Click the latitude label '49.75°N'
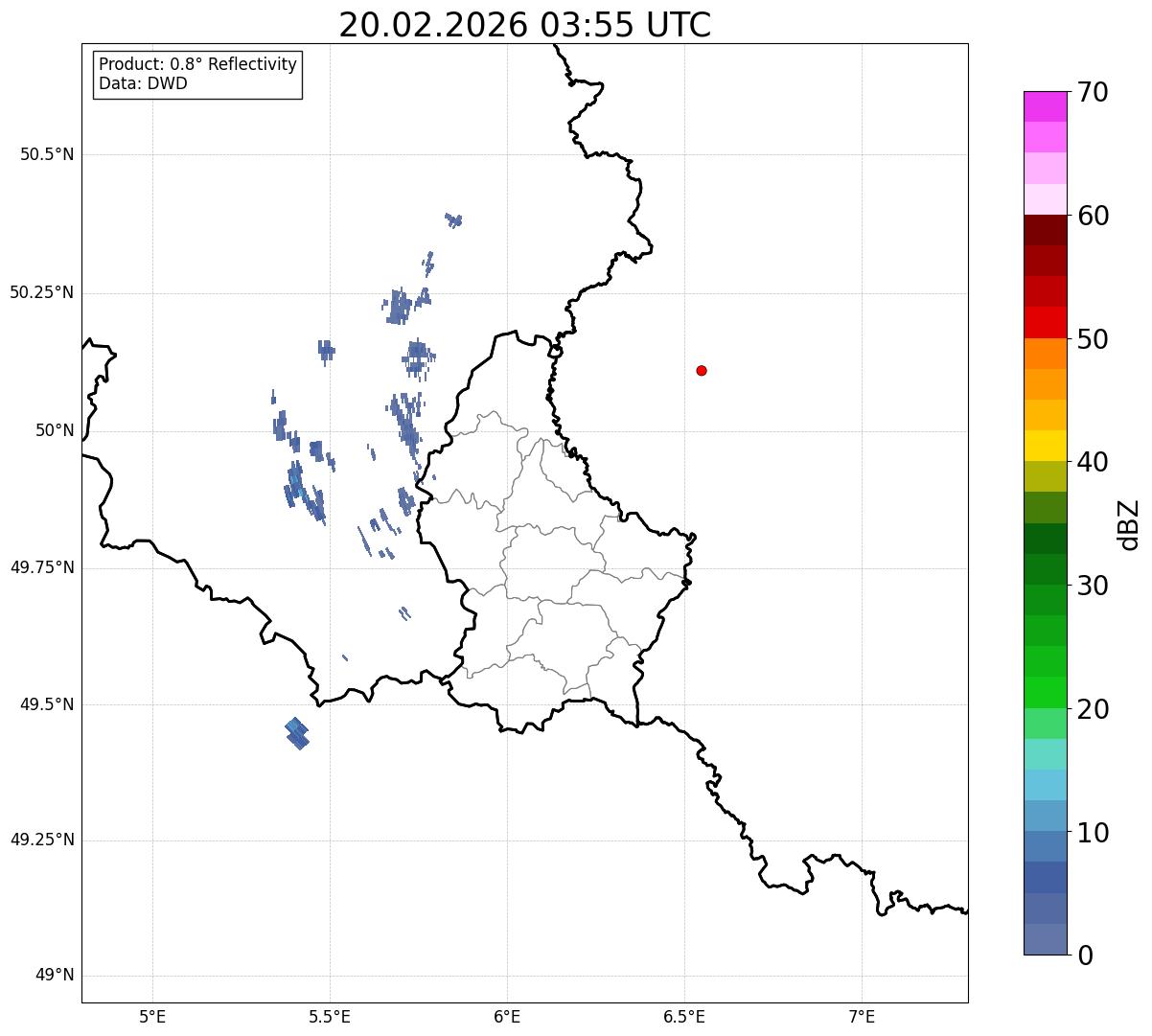1152x1036 pixels. [41, 567]
